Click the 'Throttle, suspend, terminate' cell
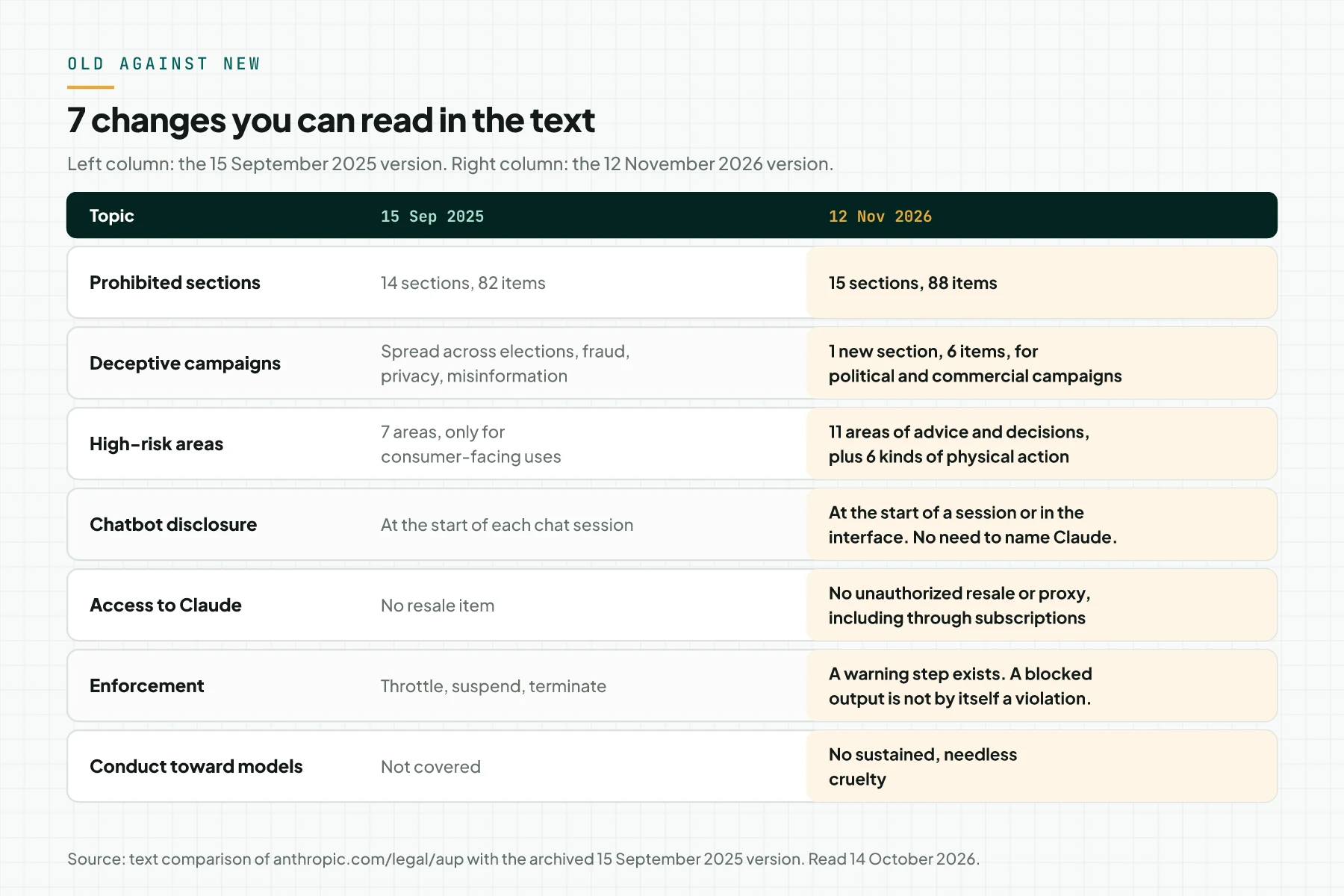Screen dimensions: 1344x896 494,686
